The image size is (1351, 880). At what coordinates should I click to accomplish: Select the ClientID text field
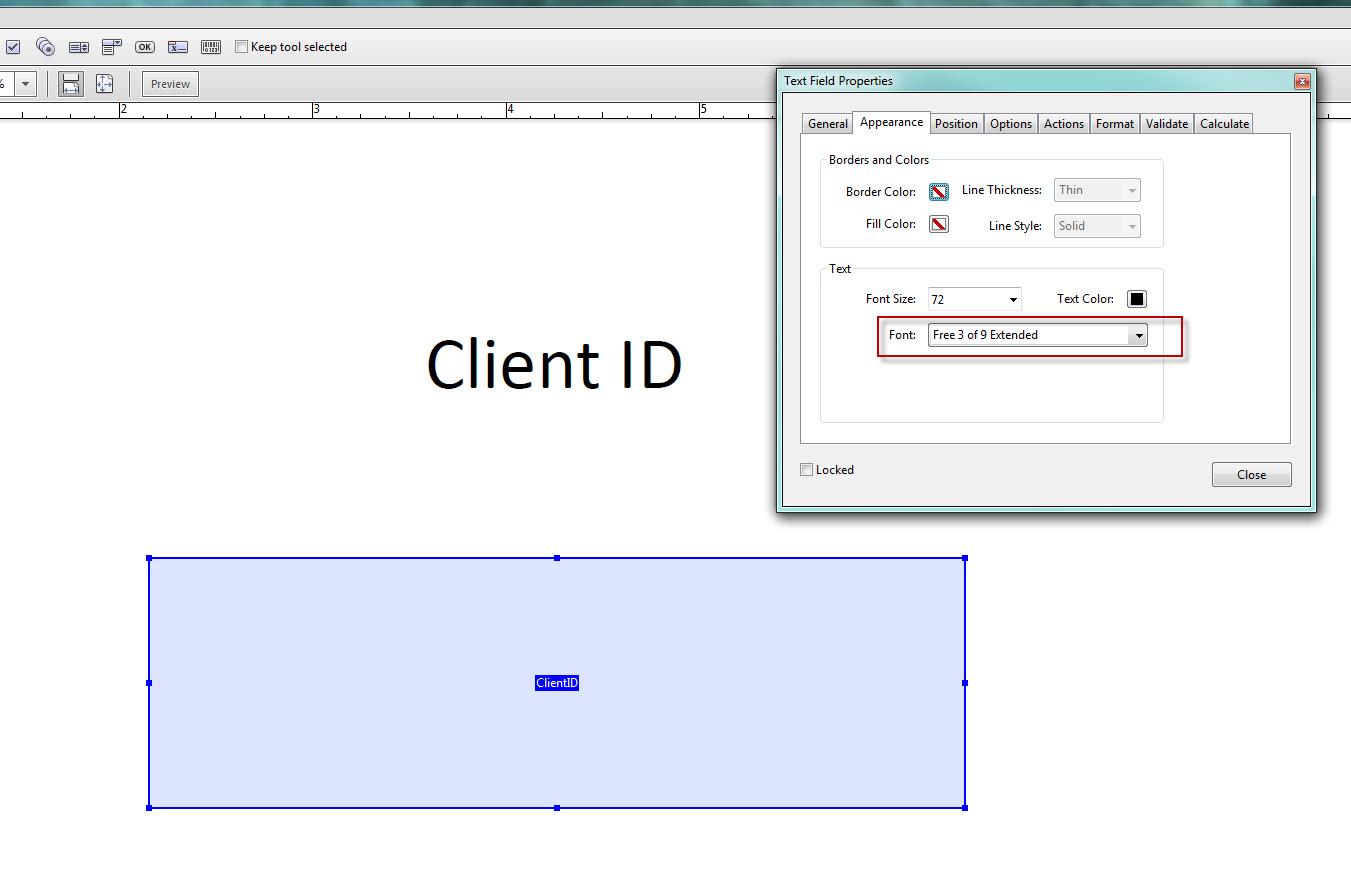pos(557,683)
